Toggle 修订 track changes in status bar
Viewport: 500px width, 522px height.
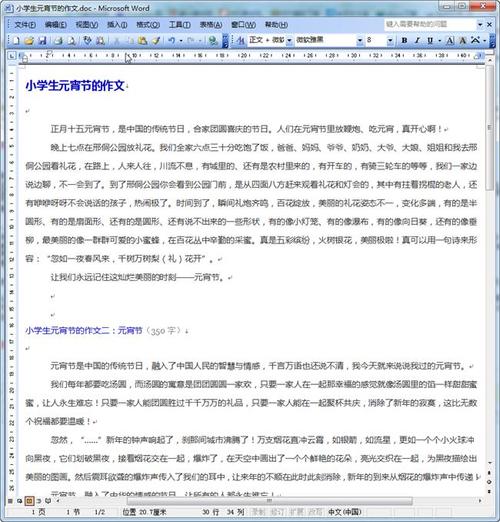(276, 512)
